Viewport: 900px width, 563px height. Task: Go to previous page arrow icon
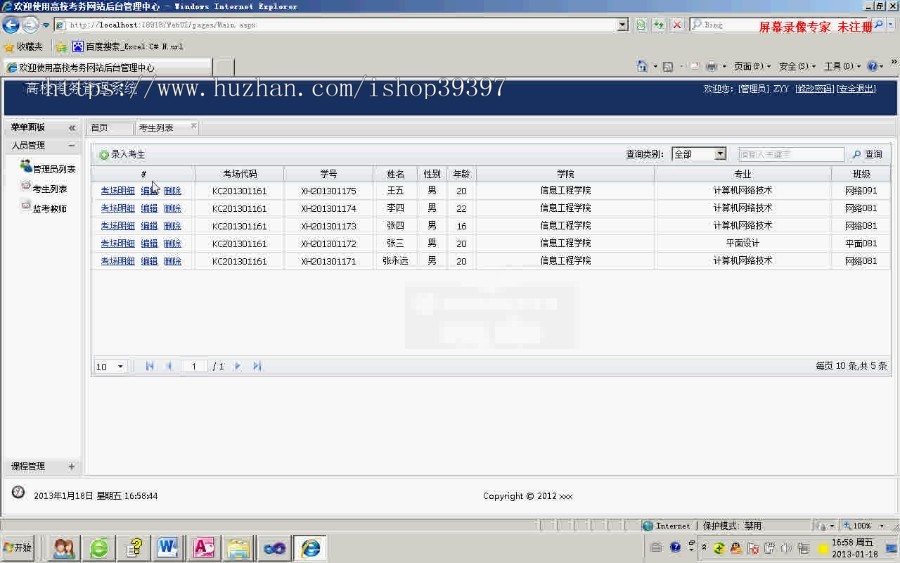pos(169,366)
